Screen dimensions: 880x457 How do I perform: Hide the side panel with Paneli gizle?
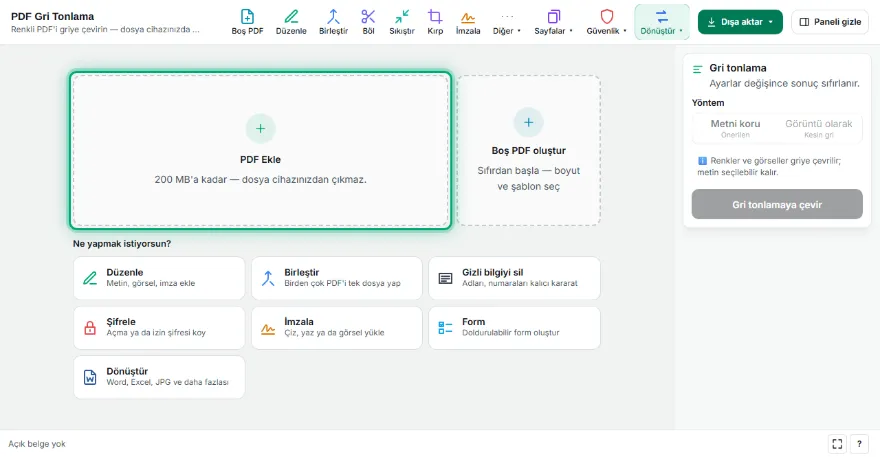830,22
